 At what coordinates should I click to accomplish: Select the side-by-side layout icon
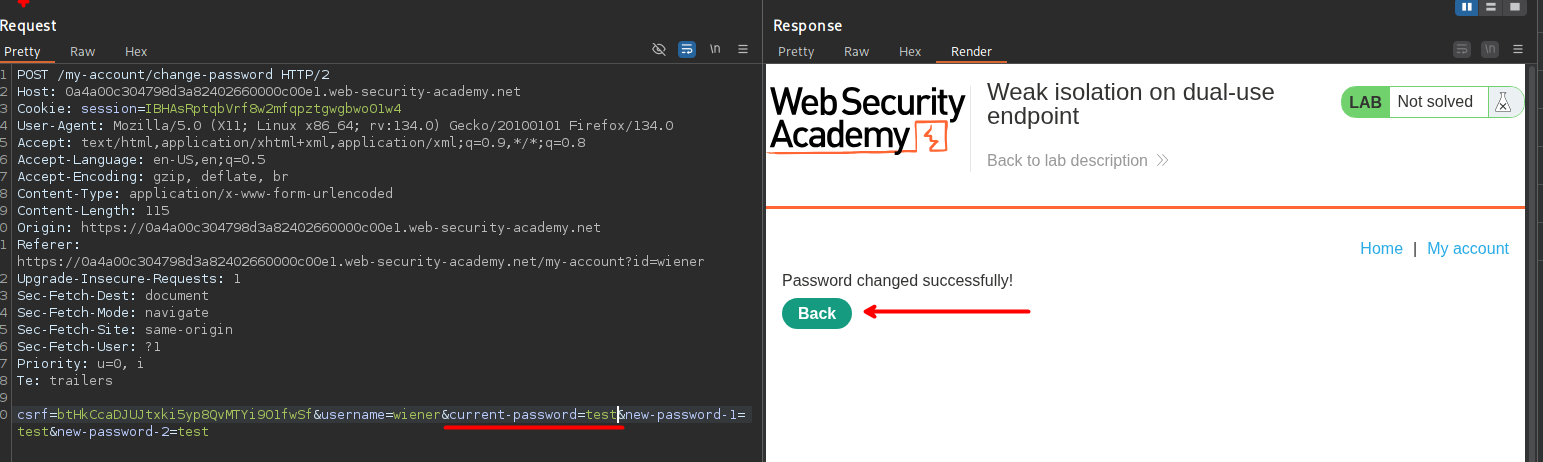(1467, 7)
